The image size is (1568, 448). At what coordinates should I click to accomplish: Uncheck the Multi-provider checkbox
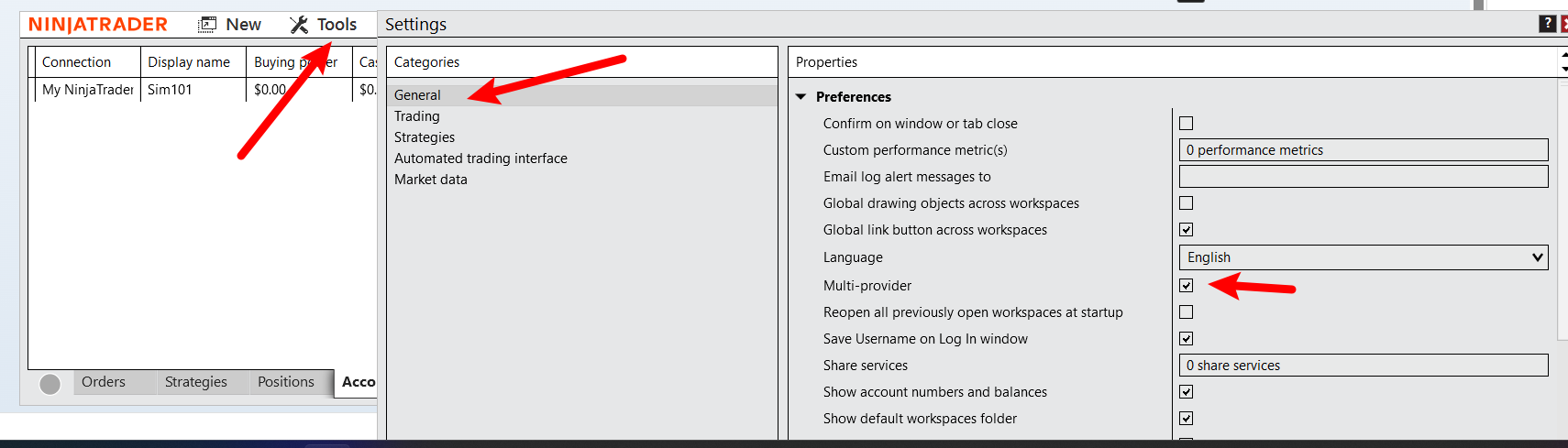1186,286
